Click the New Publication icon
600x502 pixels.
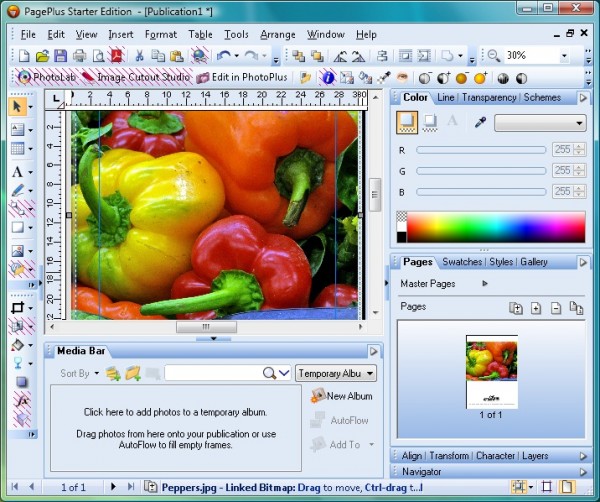(x=24, y=56)
